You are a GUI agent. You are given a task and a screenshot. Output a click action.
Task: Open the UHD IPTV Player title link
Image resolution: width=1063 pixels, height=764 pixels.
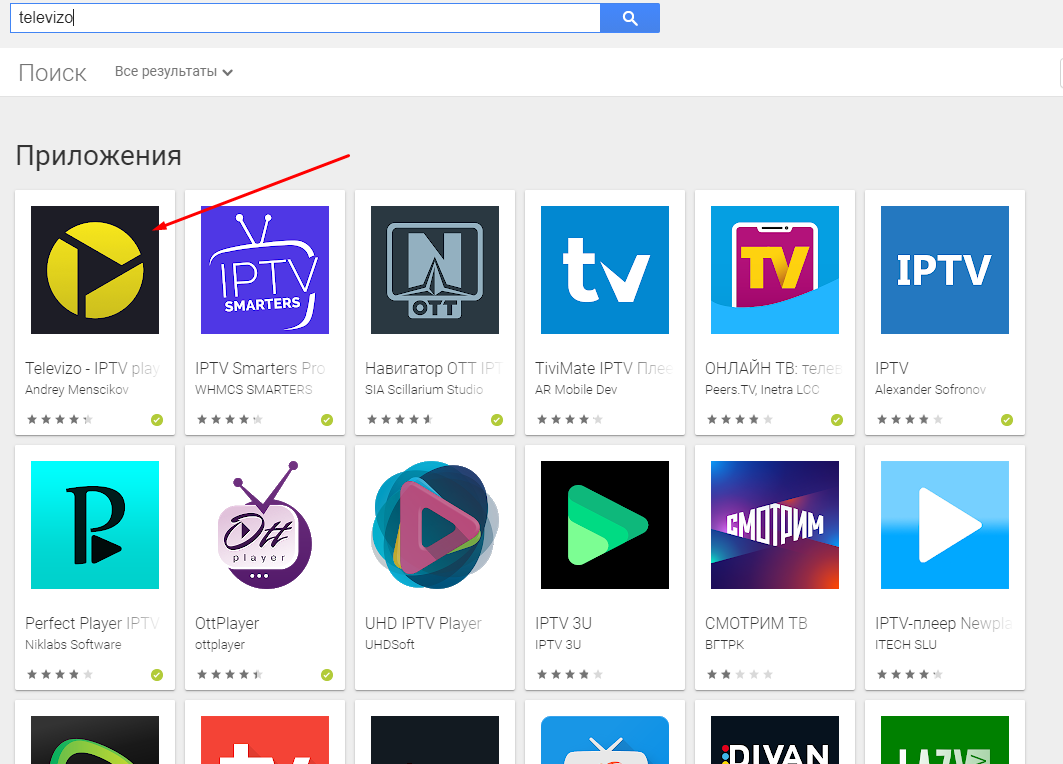point(423,623)
